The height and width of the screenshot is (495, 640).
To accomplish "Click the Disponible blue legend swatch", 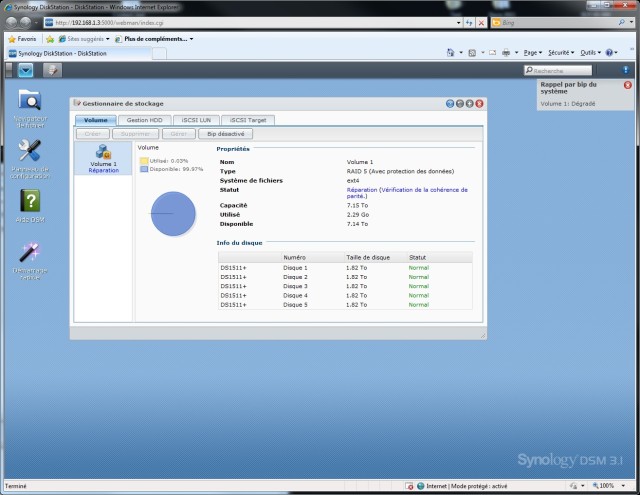I will click(144, 169).
